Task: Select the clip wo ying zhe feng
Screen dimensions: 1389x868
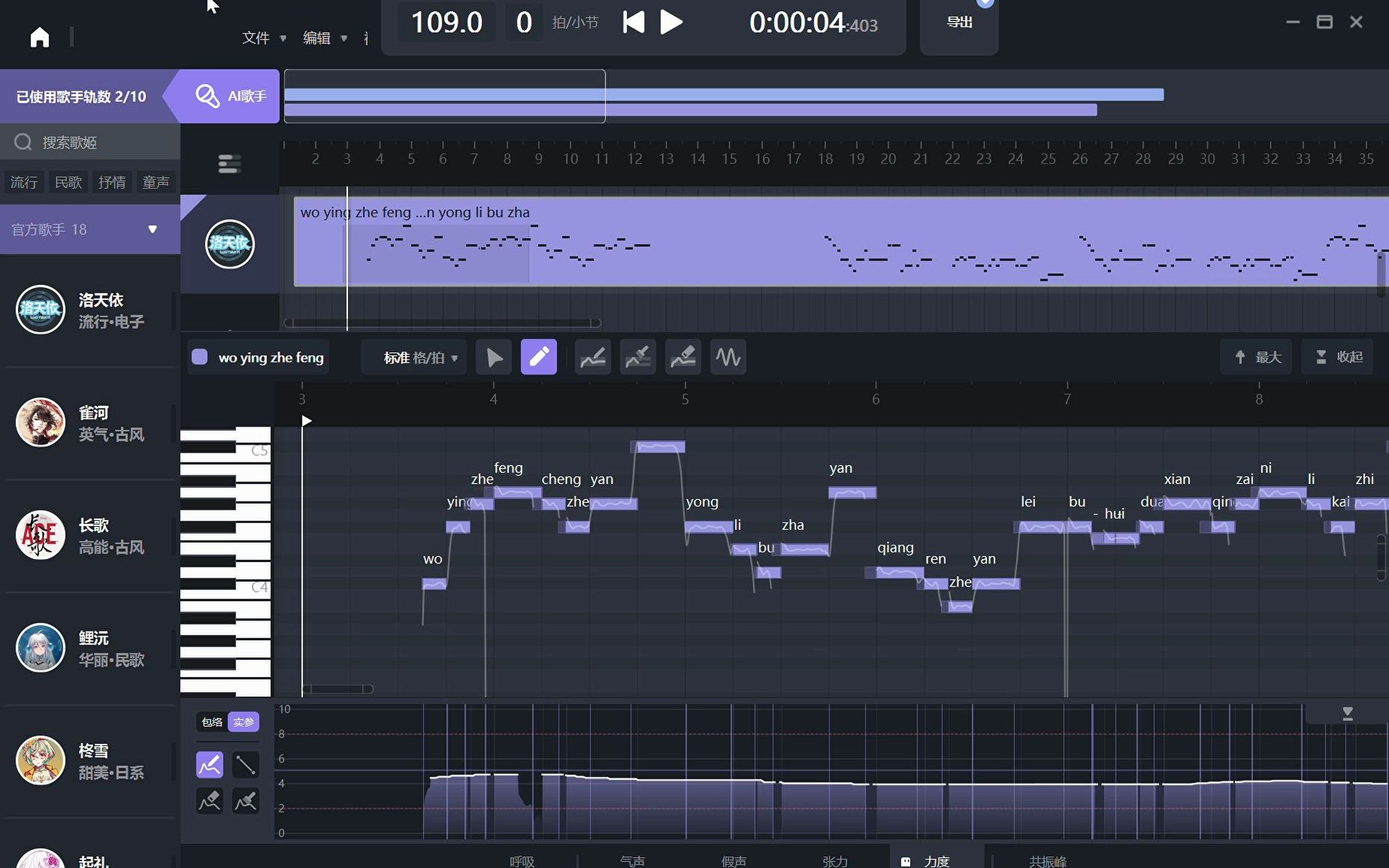Action: point(841,241)
